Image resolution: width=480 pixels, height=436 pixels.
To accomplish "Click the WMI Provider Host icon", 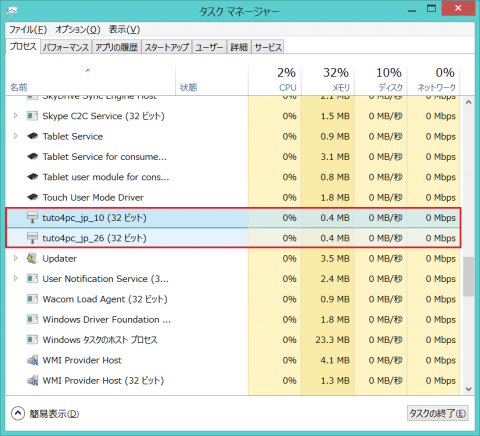I will [x=32, y=360].
